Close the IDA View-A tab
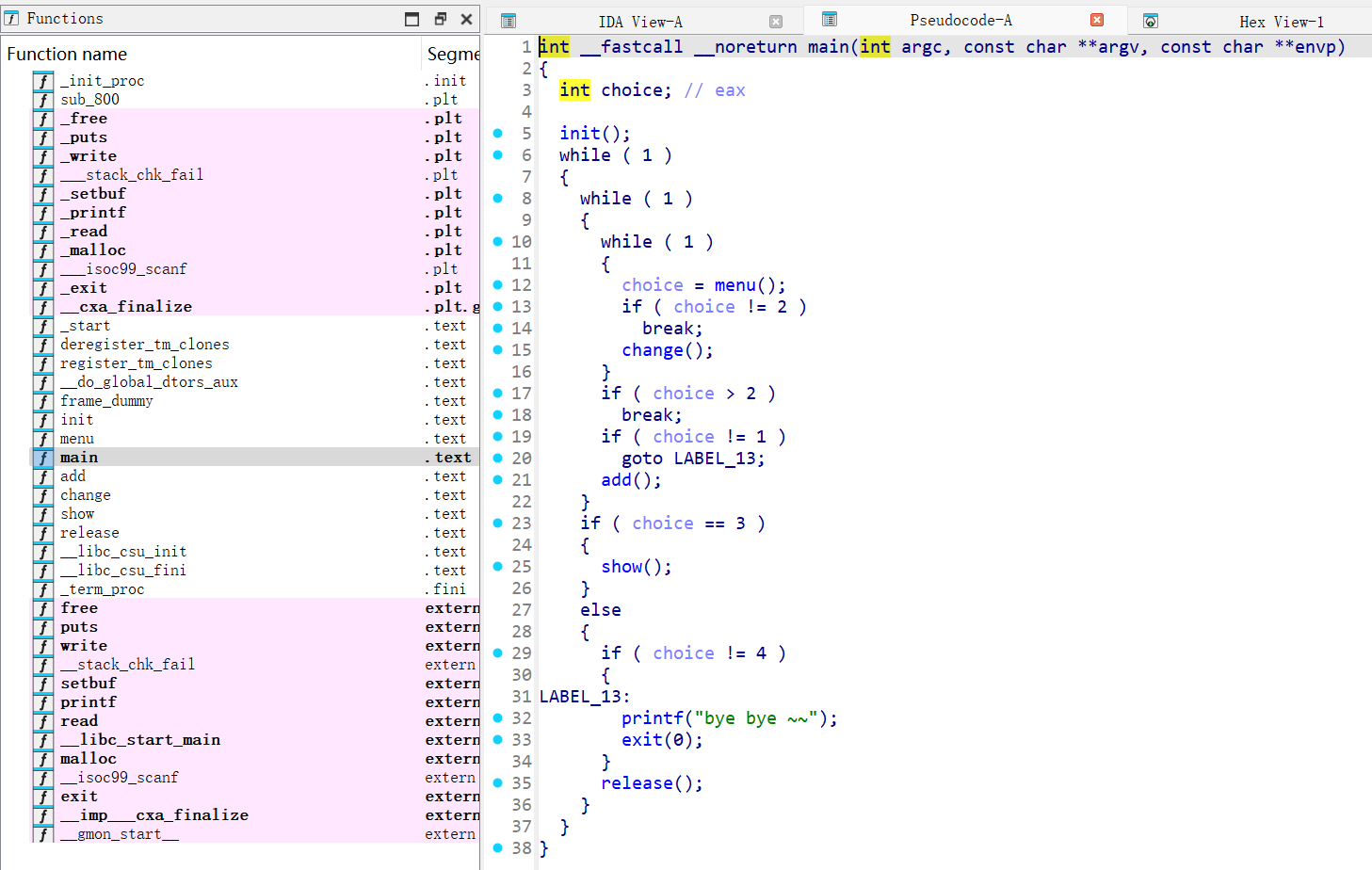Image resolution: width=1372 pixels, height=870 pixels. coord(776,21)
